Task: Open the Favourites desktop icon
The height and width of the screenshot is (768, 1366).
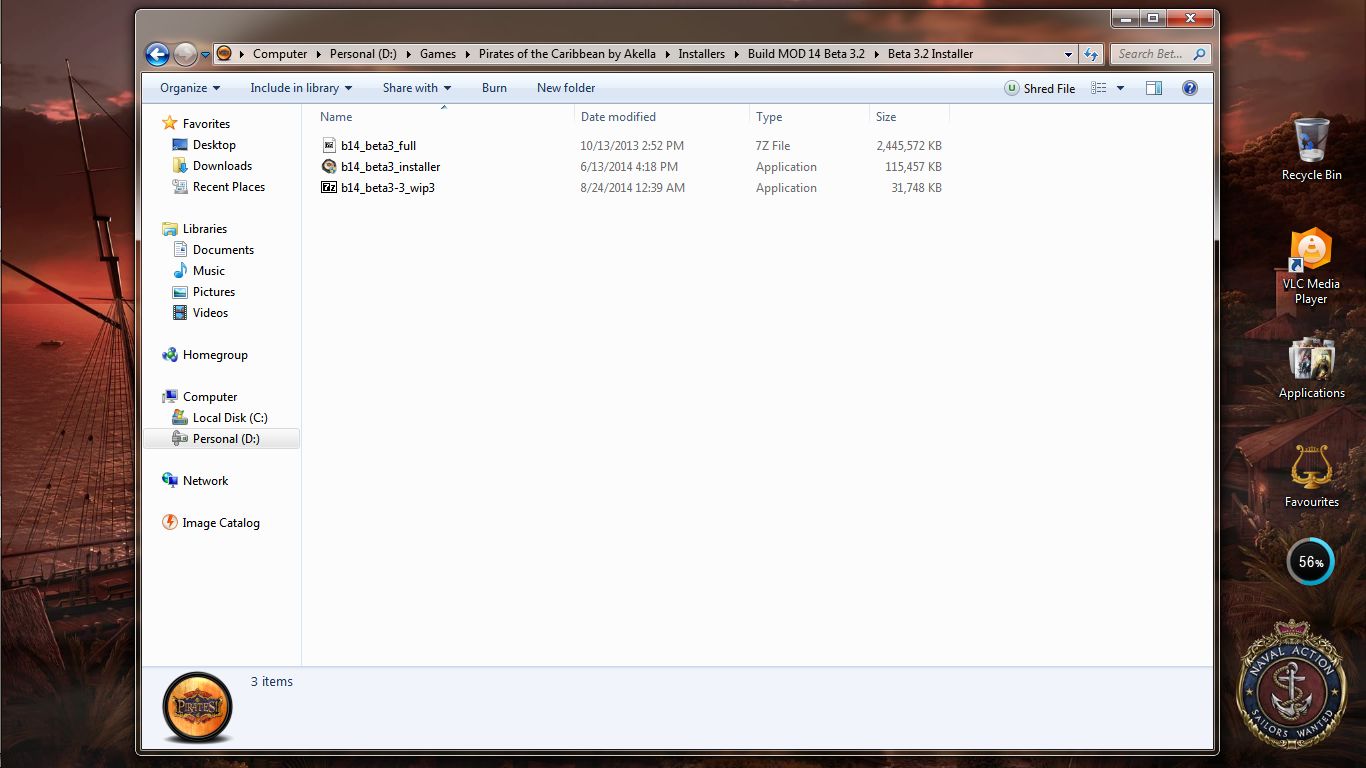Action: [1311, 477]
